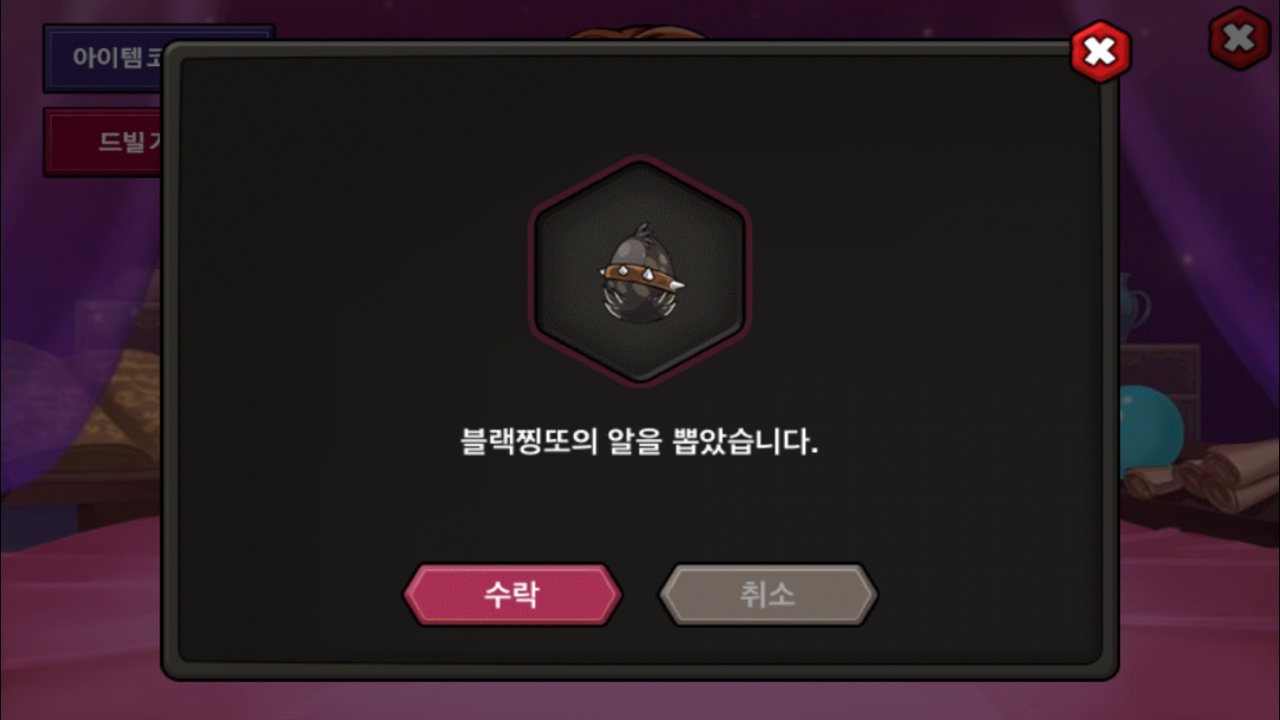The image size is (1280, 720).
Task: Tap the dark hexagon frame around the egg
Action: pyautogui.click(x=640, y=270)
